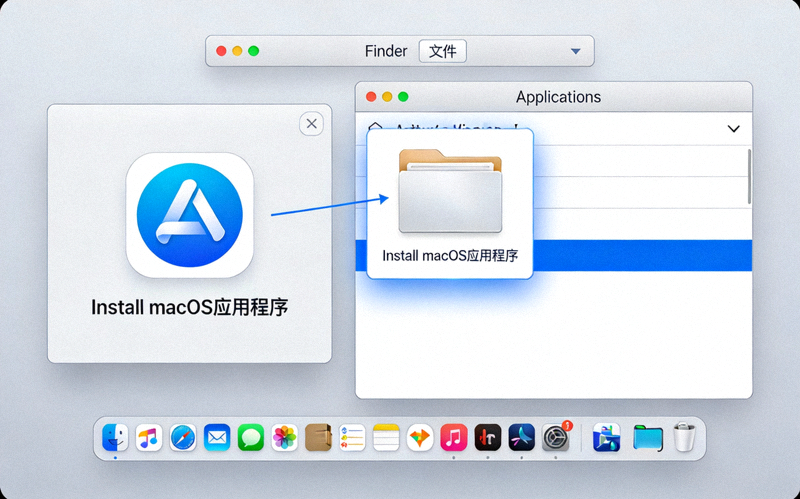Image resolution: width=800 pixels, height=499 pixels.
Task: Select the blue highlighted row in Applications
Action: [554, 255]
